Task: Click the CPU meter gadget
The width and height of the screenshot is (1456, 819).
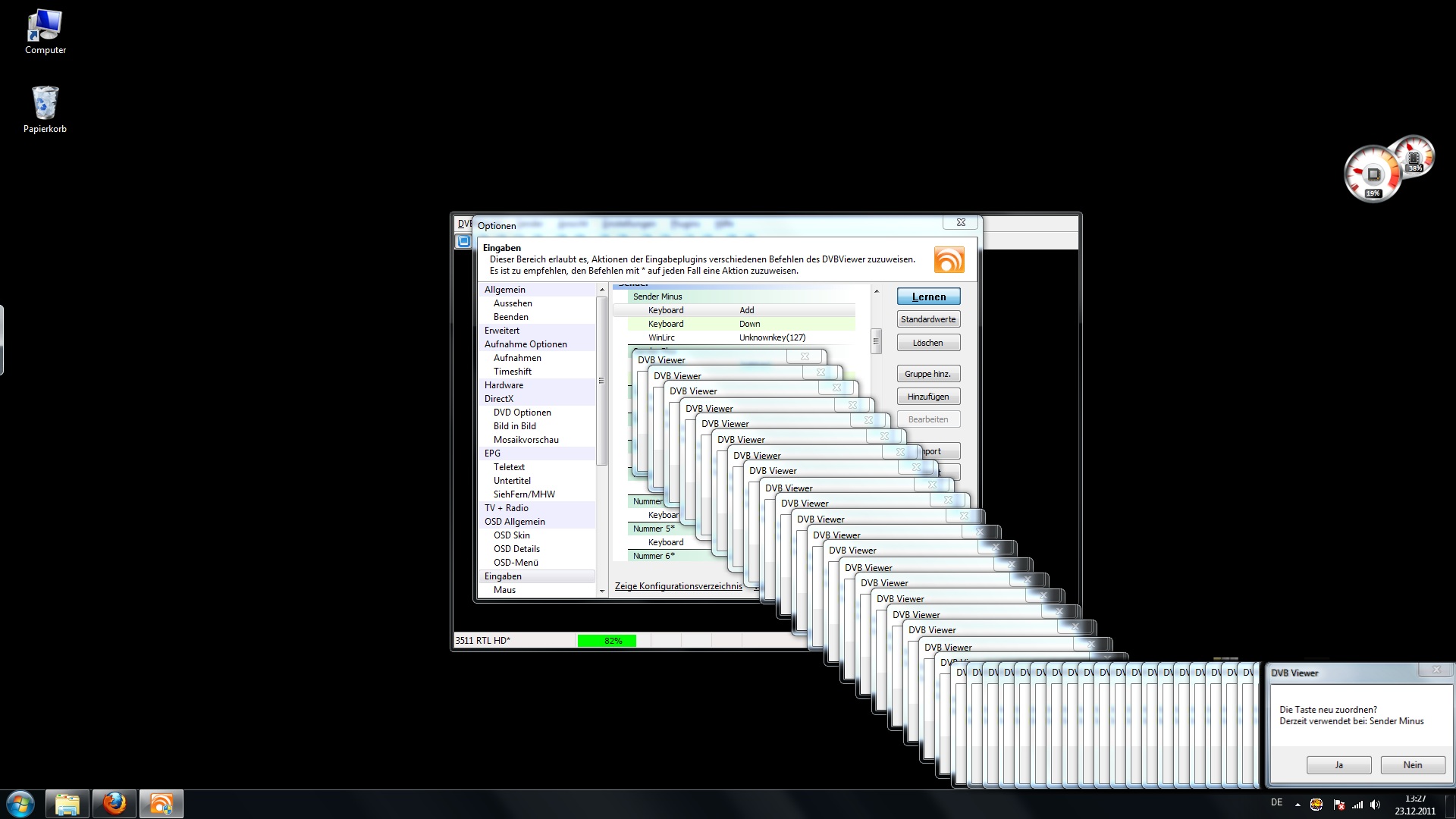Action: tap(1373, 174)
